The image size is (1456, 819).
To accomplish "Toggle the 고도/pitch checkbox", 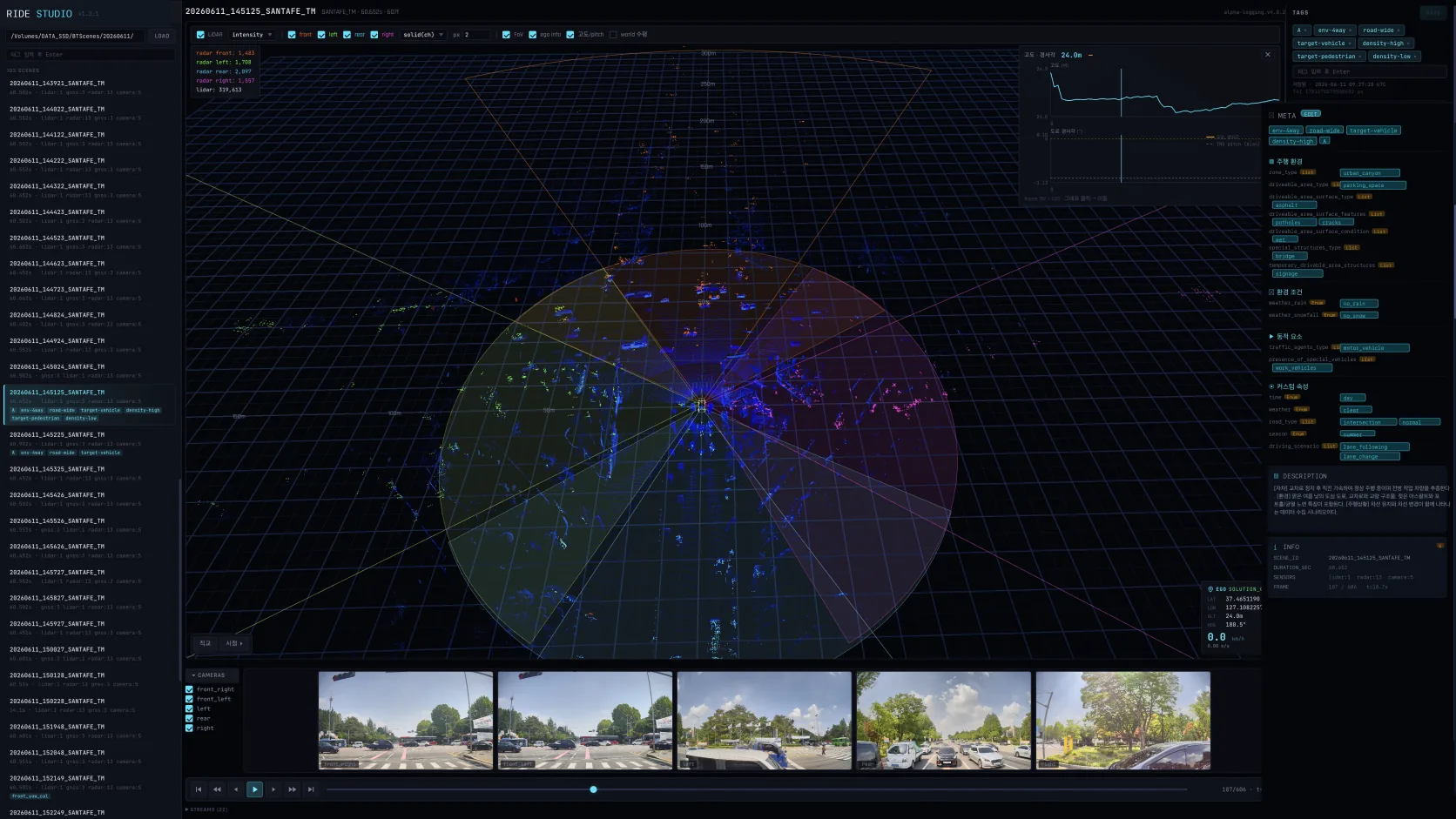I will tap(570, 35).
